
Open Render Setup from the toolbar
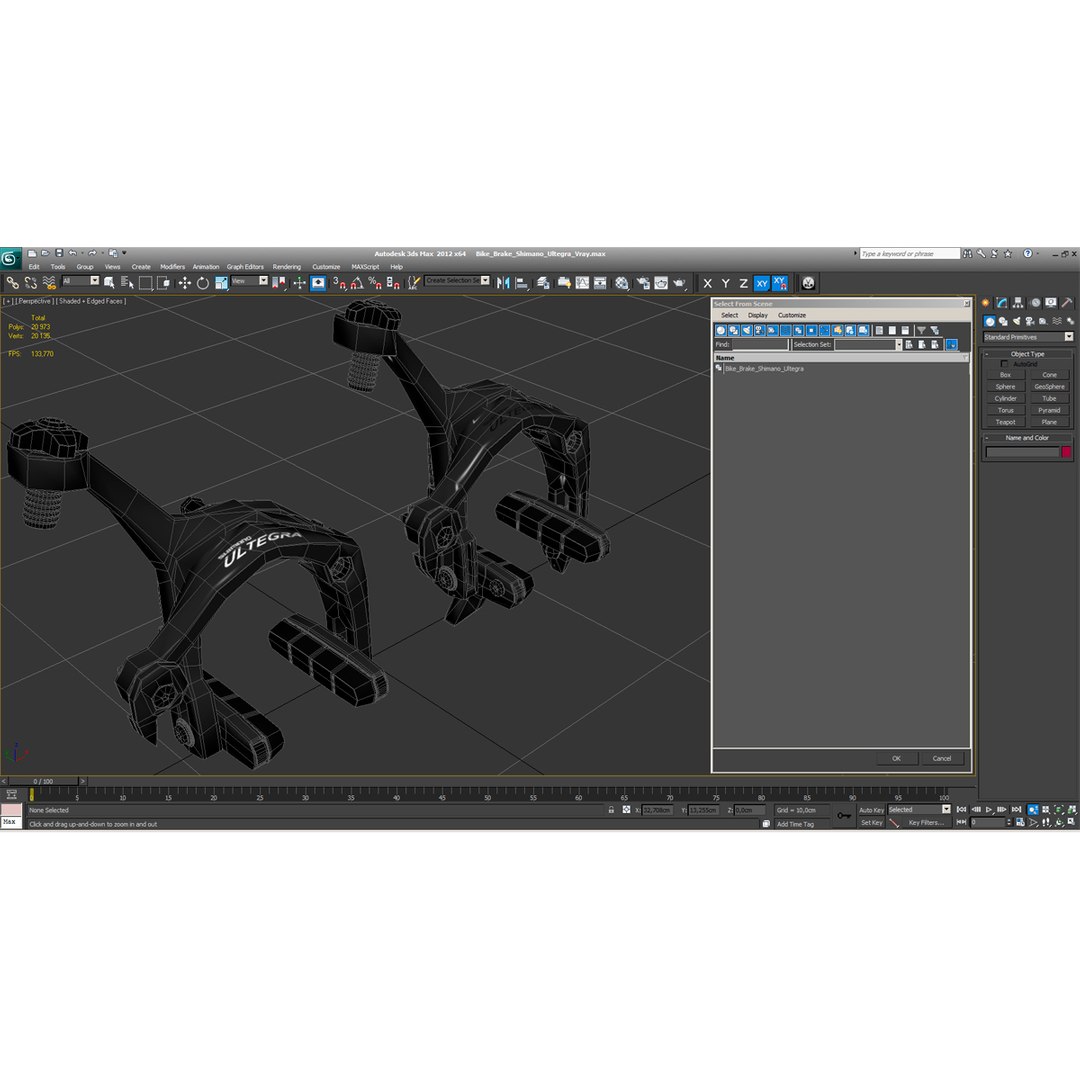(643, 283)
